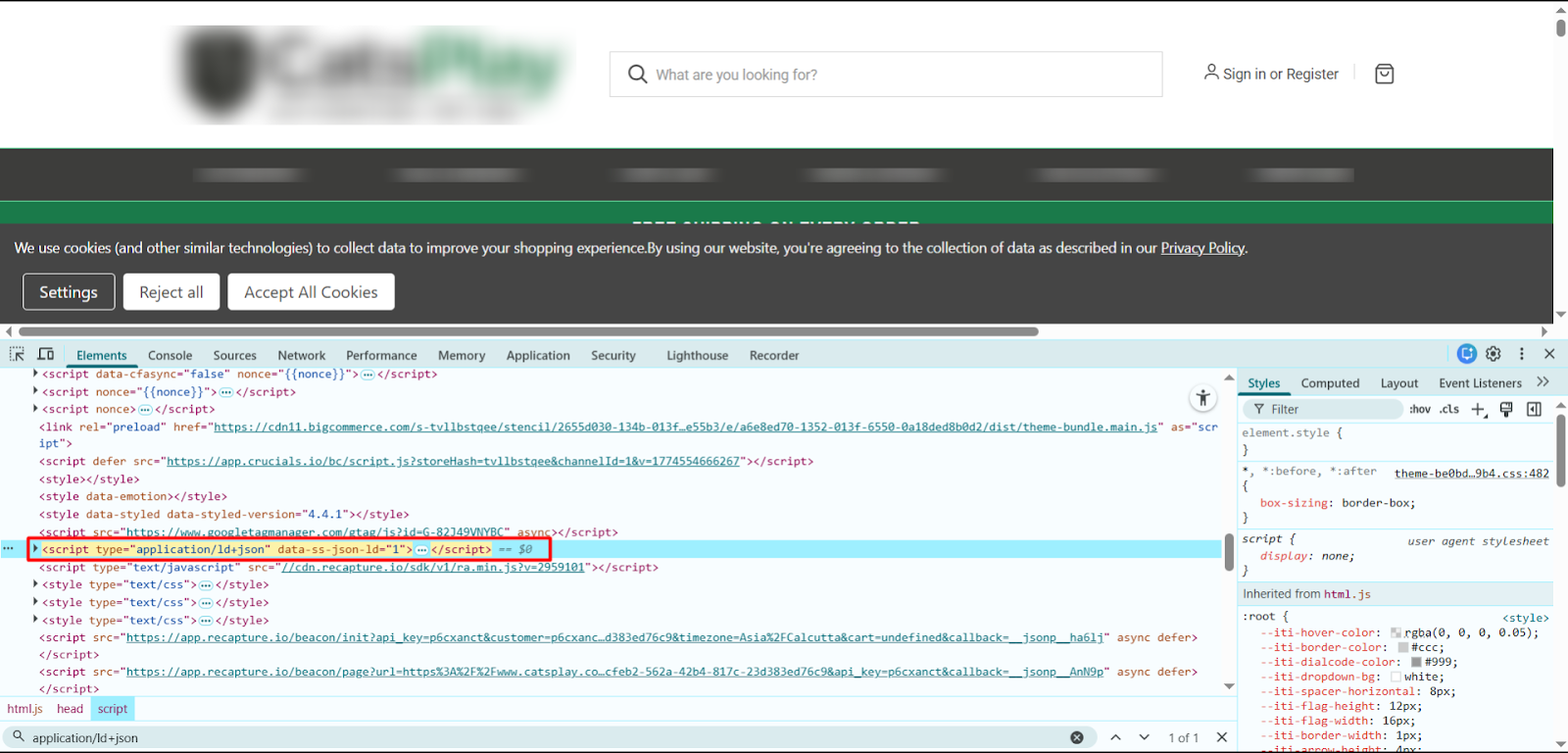Activate the inspect element picker icon
This screenshot has width=1568, height=753.
(x=17, y=354)
